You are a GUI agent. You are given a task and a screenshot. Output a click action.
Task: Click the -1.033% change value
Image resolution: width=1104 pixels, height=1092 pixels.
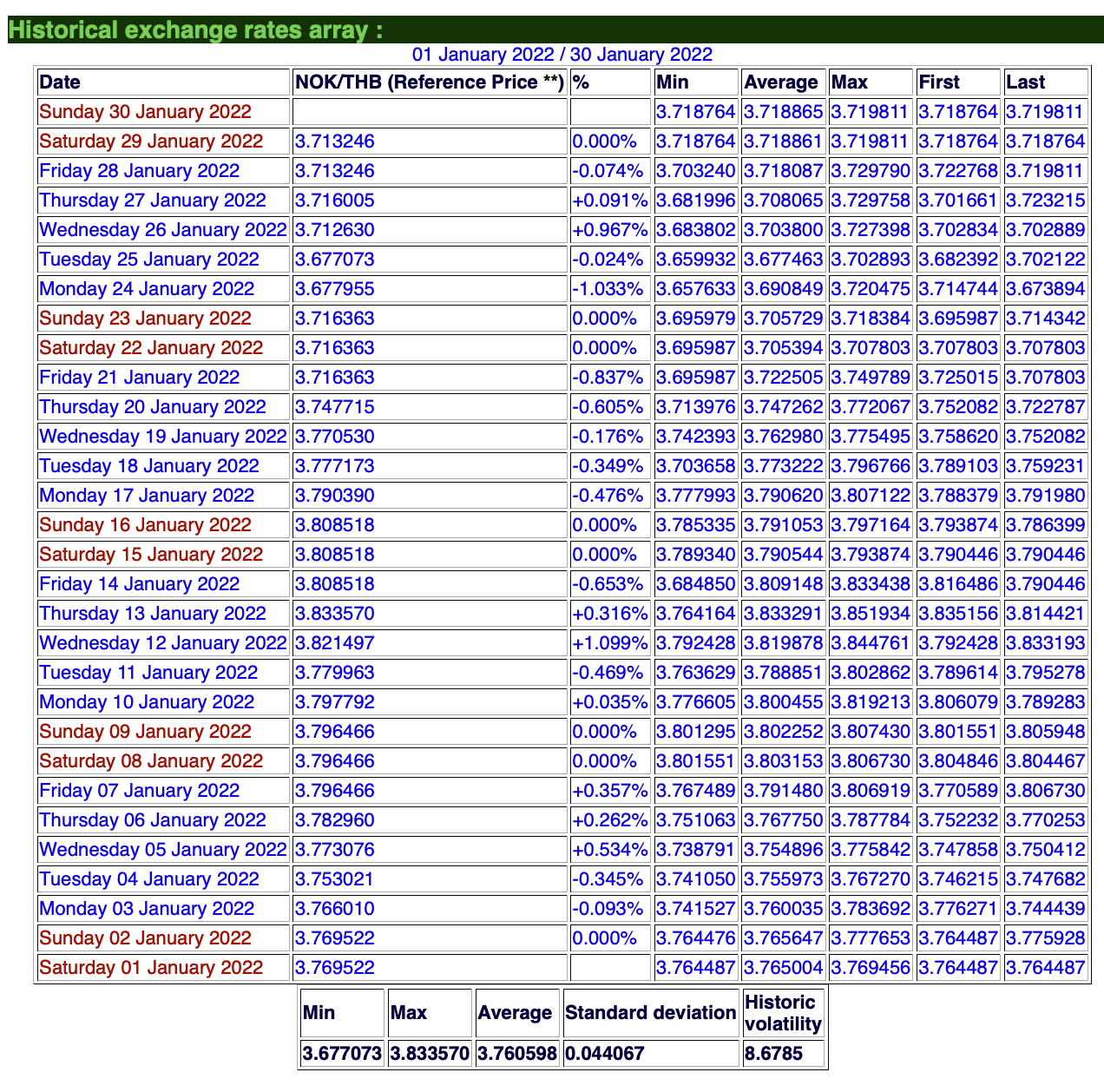pyautogui.click(x=608, y=289)
